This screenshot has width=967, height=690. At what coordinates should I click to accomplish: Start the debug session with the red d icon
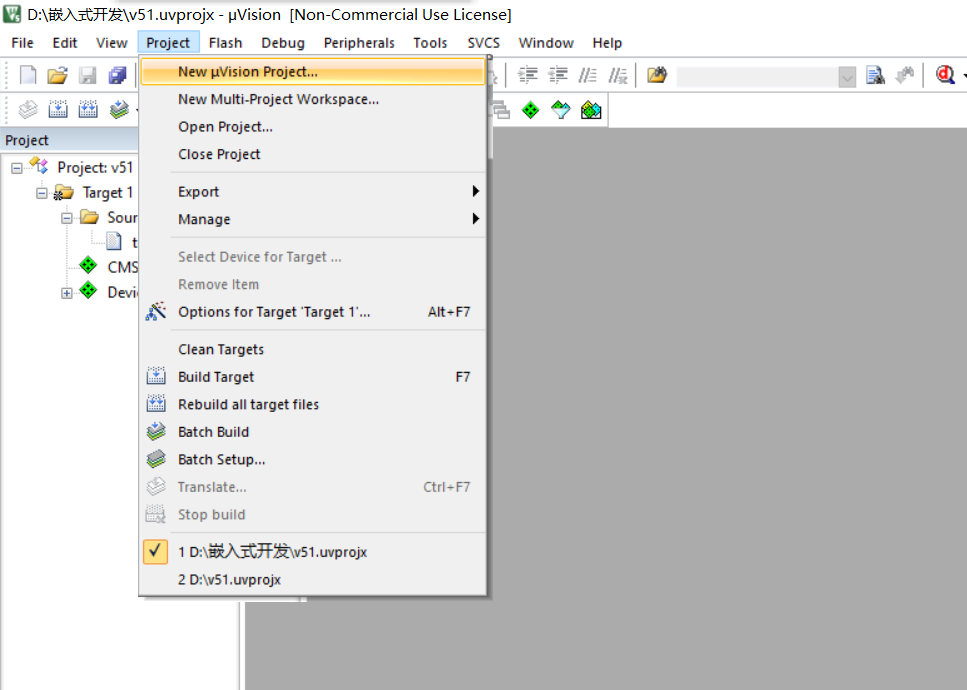coord(945,75)
